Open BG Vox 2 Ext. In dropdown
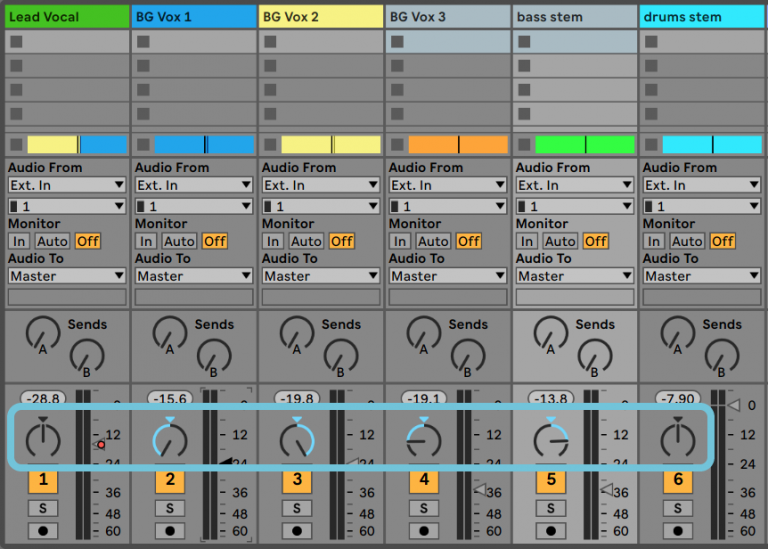Viewport: 768px width, 549px height. pyautogui.click(x=321, y=185)
